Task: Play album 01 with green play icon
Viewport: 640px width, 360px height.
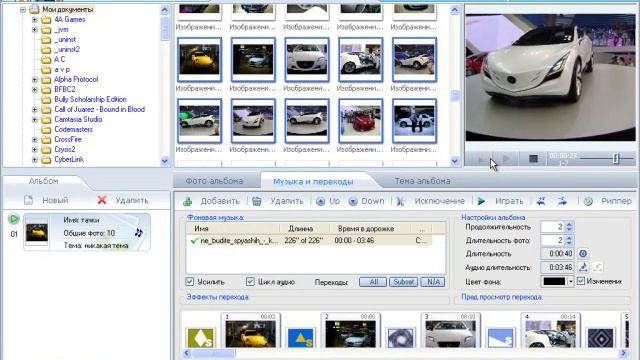Action: [x=13, y=219]
